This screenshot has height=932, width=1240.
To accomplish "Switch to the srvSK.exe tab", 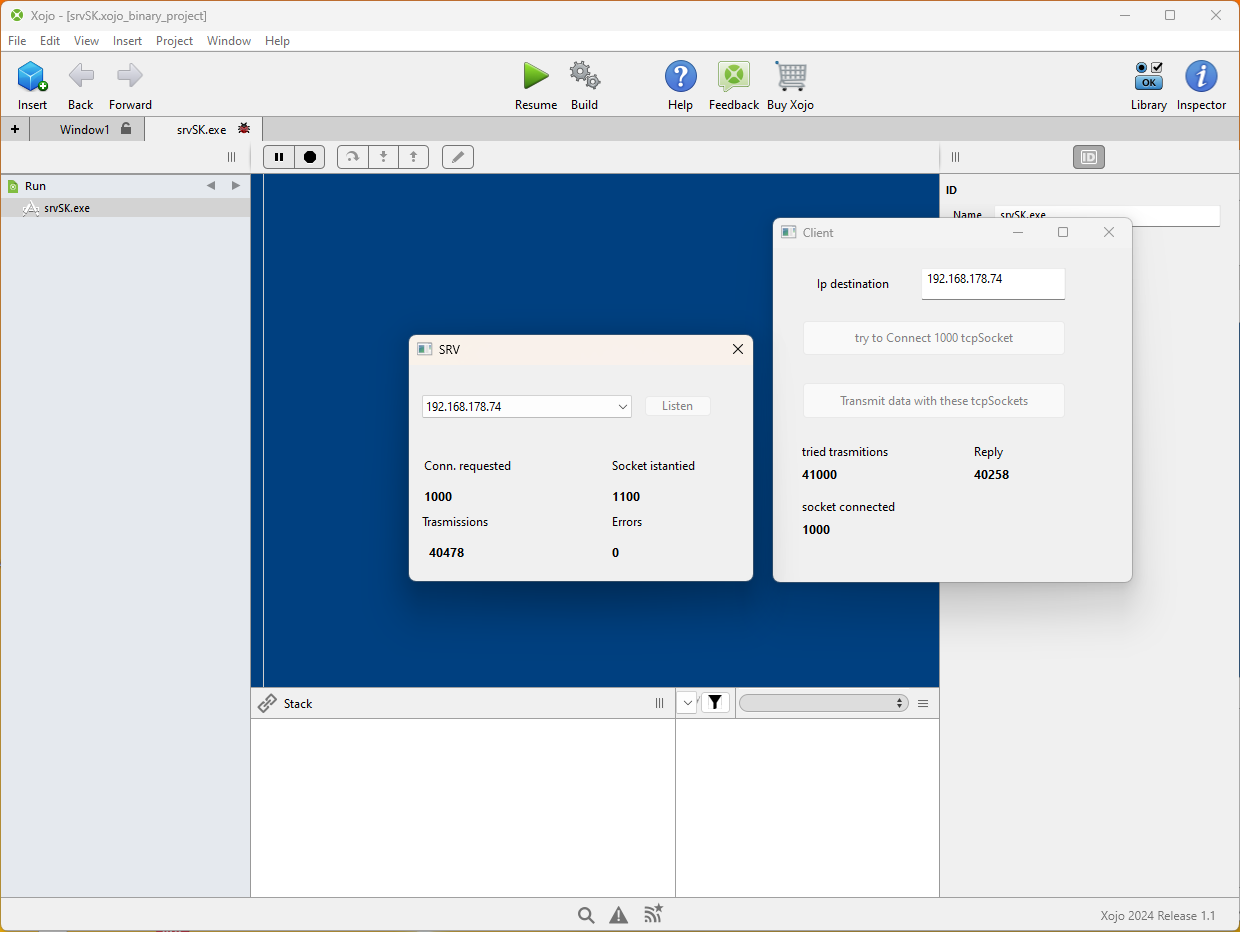I will point(204,129).
